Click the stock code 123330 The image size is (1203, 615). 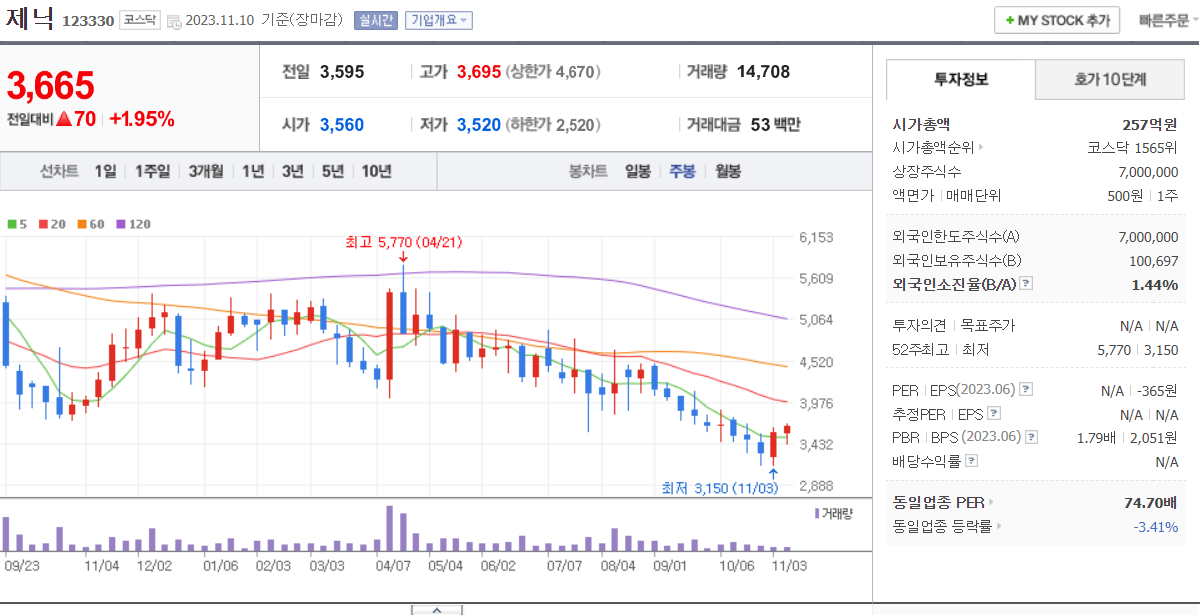pyautogui.click(x=87, y=21)
